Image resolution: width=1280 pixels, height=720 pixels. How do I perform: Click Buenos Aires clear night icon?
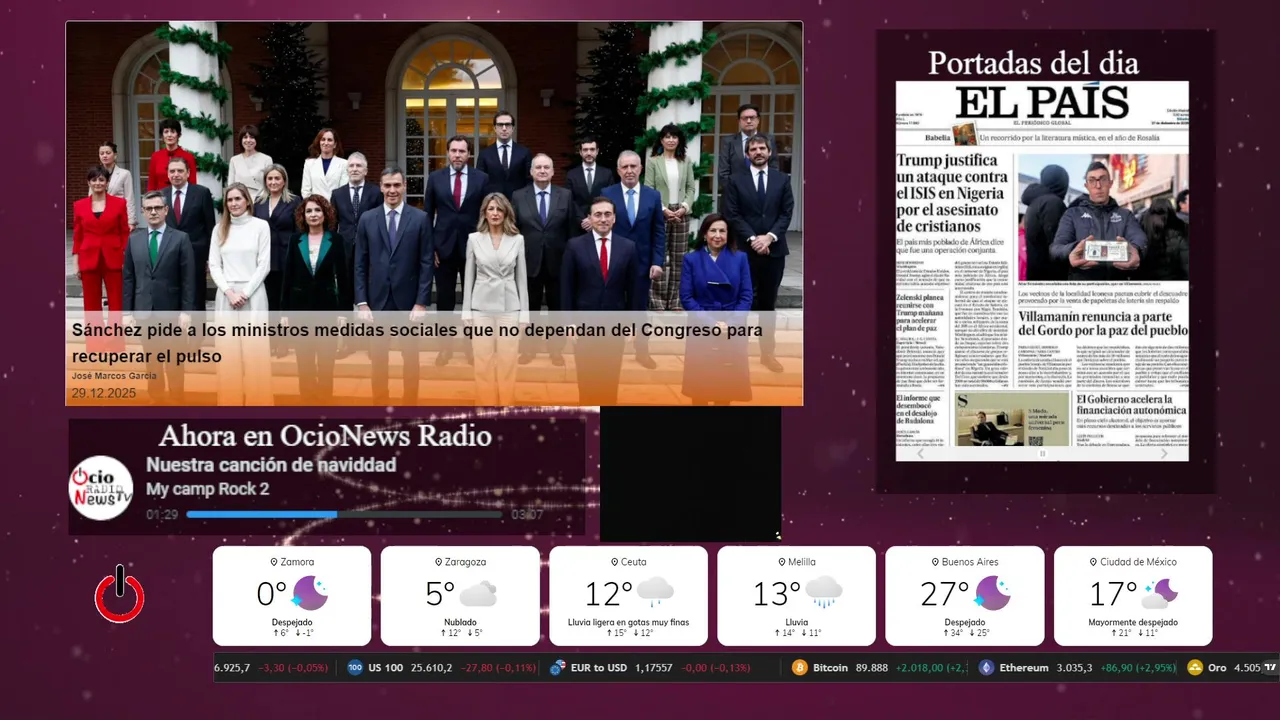pos(992,594)
